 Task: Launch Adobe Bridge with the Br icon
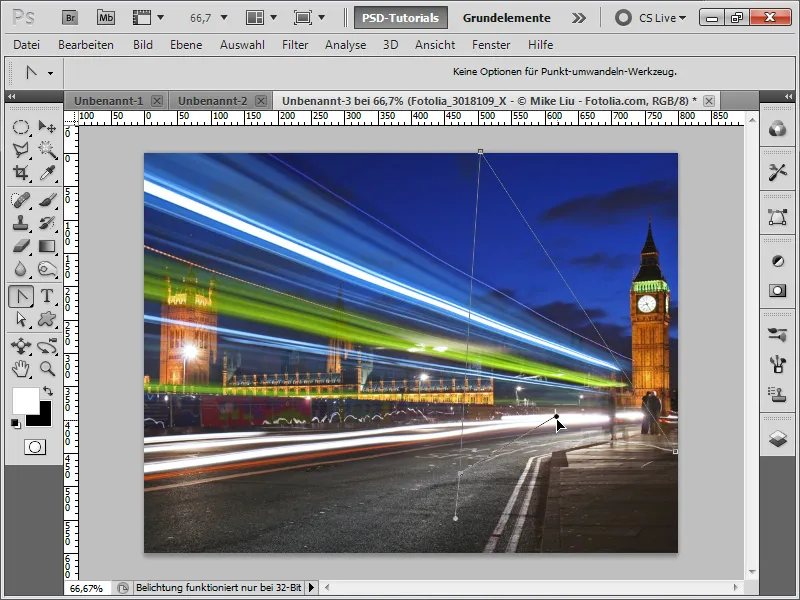tap(70, 18)
